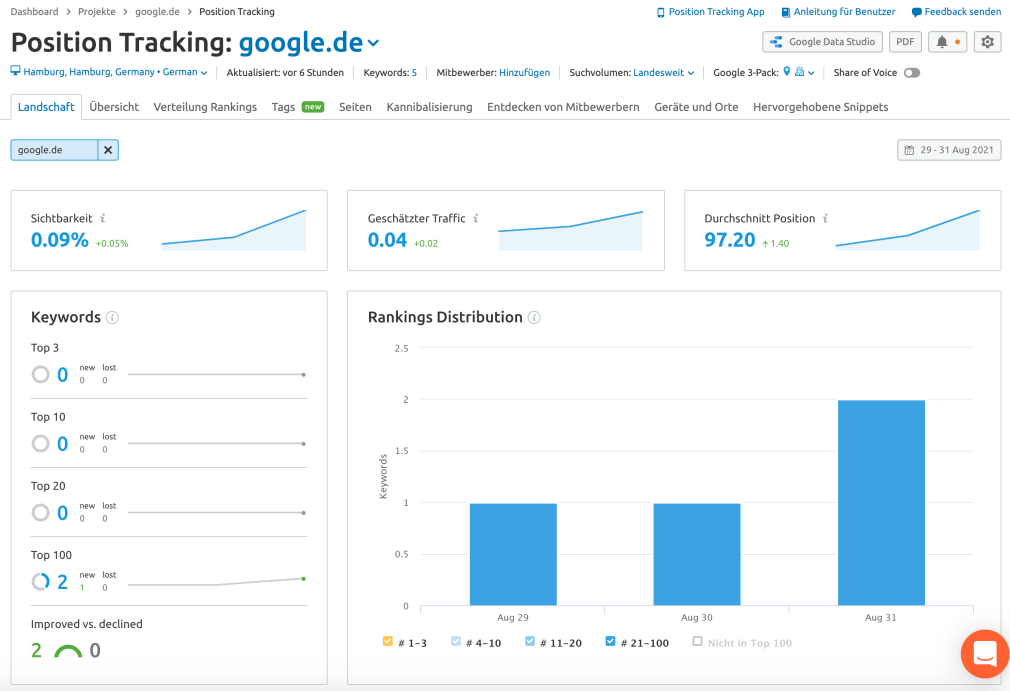Remove the google.de filter with X
The width and height of the screenshot is (1010, 691).
click(x=108, y=150)
